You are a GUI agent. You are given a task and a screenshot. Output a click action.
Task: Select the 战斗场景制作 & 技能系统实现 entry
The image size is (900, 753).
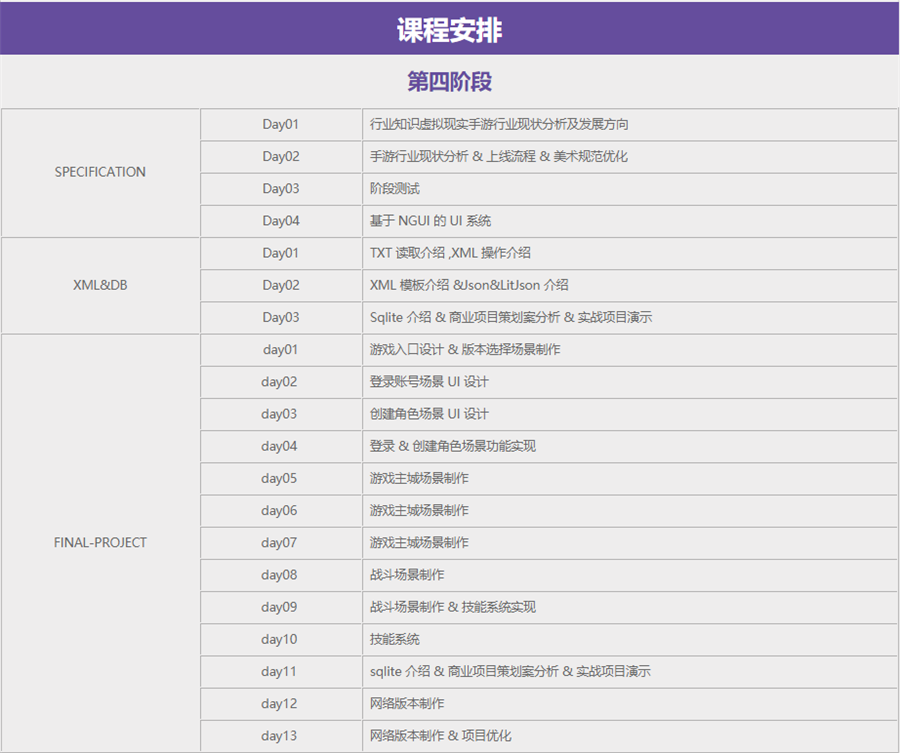coord(453,607)
